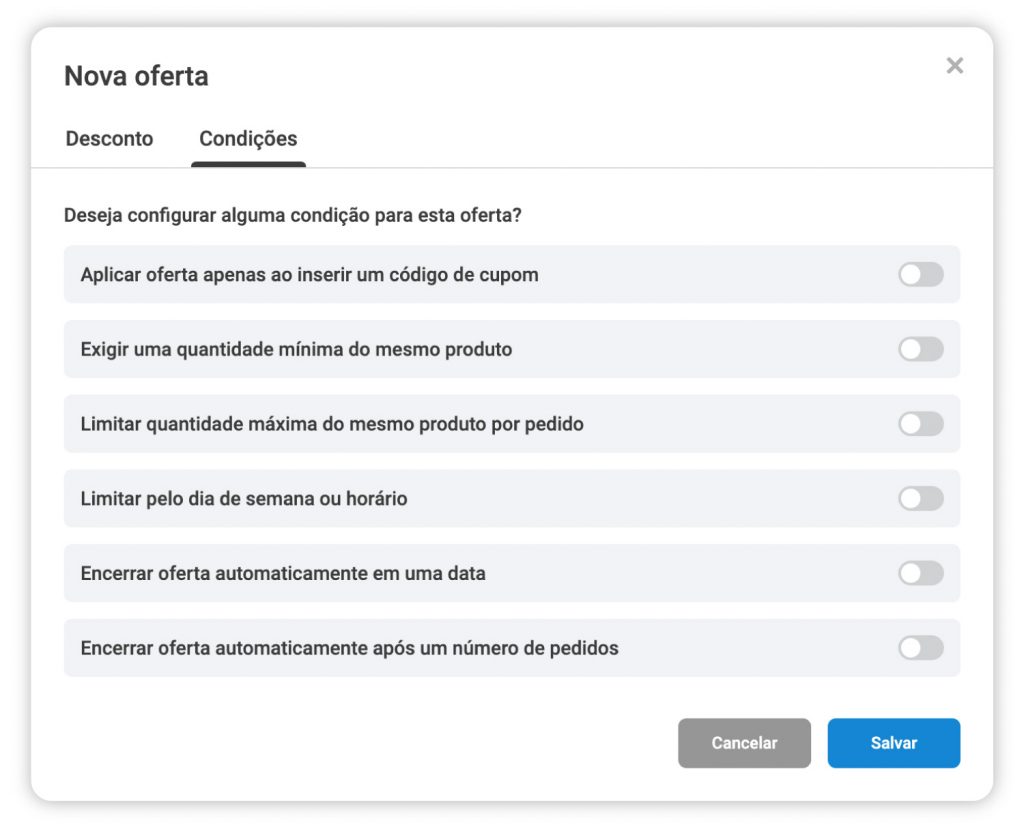Click the Cancelar button
This screenshot has width=1024, height=827.
[x=744, y=743]
